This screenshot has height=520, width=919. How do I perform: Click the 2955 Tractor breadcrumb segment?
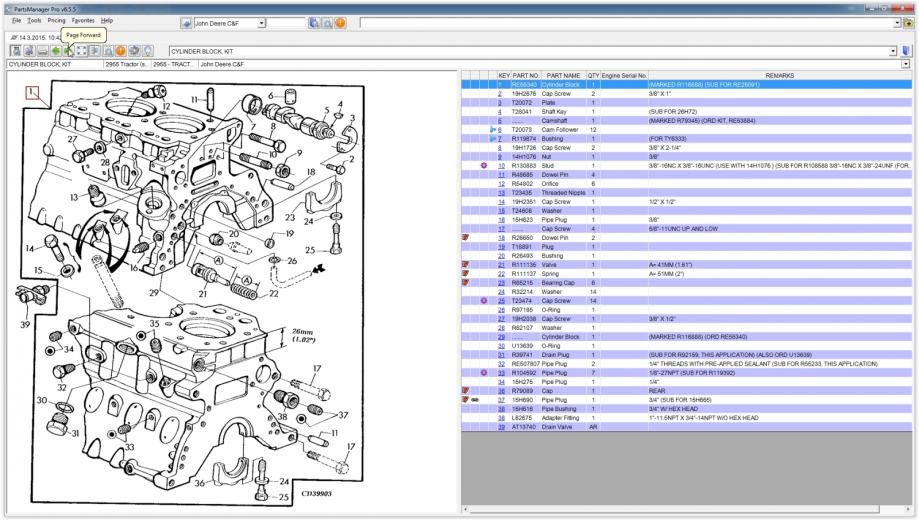(127, 64)
